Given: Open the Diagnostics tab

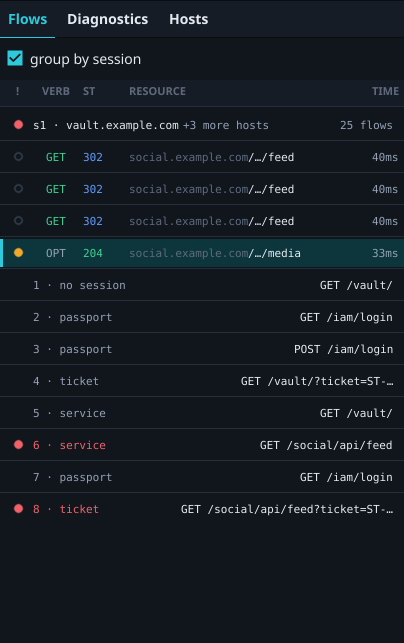Looking at the screenshot, I should [x=107, y=19].
